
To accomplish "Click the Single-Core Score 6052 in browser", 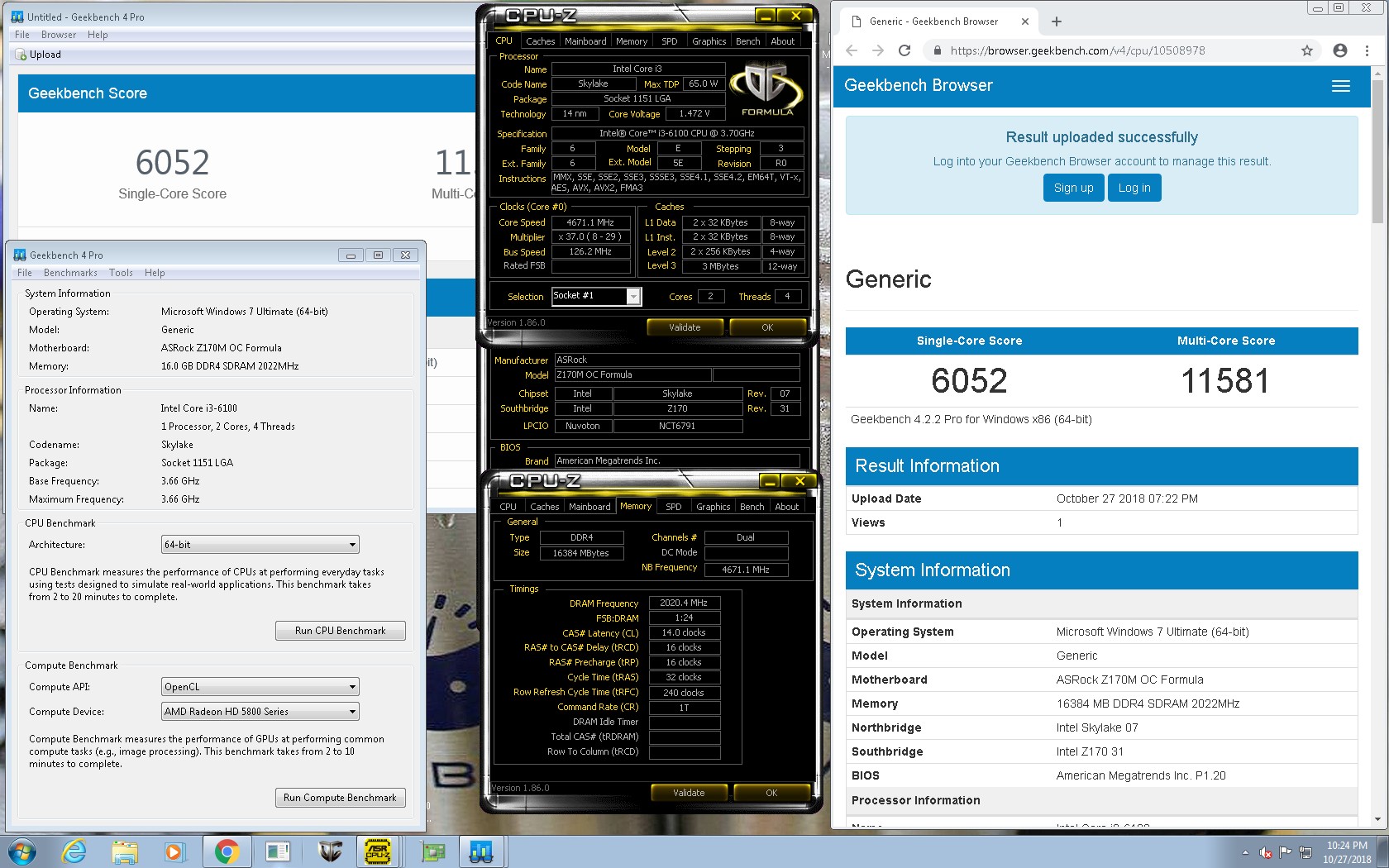I will 969,381.
